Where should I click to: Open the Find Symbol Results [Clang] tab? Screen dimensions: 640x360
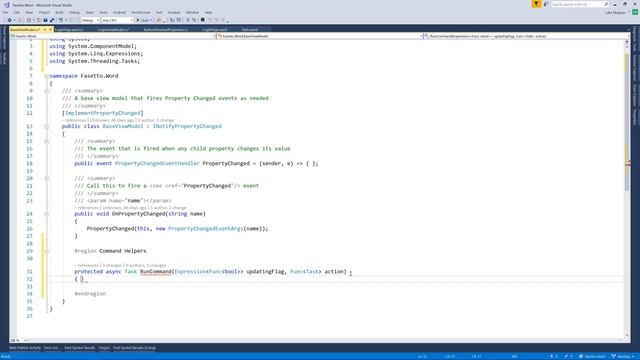pyautogui.click(x=134, y=348)
